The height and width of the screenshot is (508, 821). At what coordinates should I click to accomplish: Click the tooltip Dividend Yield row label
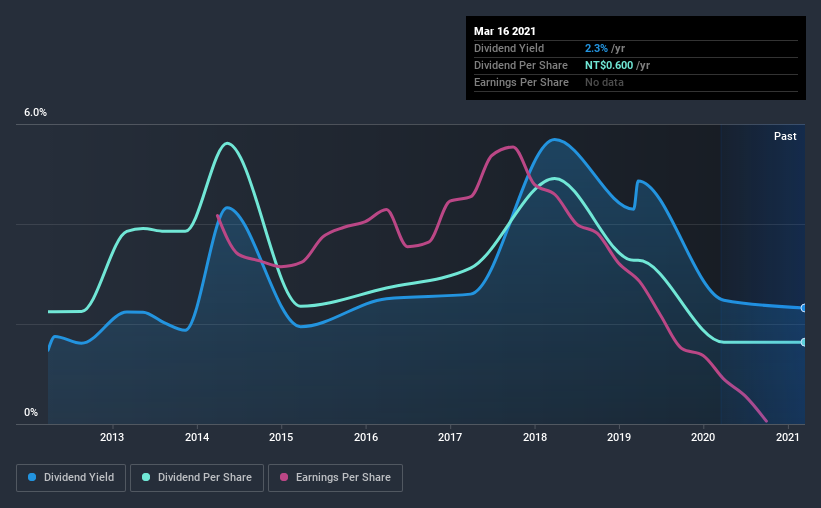point(509,48)
